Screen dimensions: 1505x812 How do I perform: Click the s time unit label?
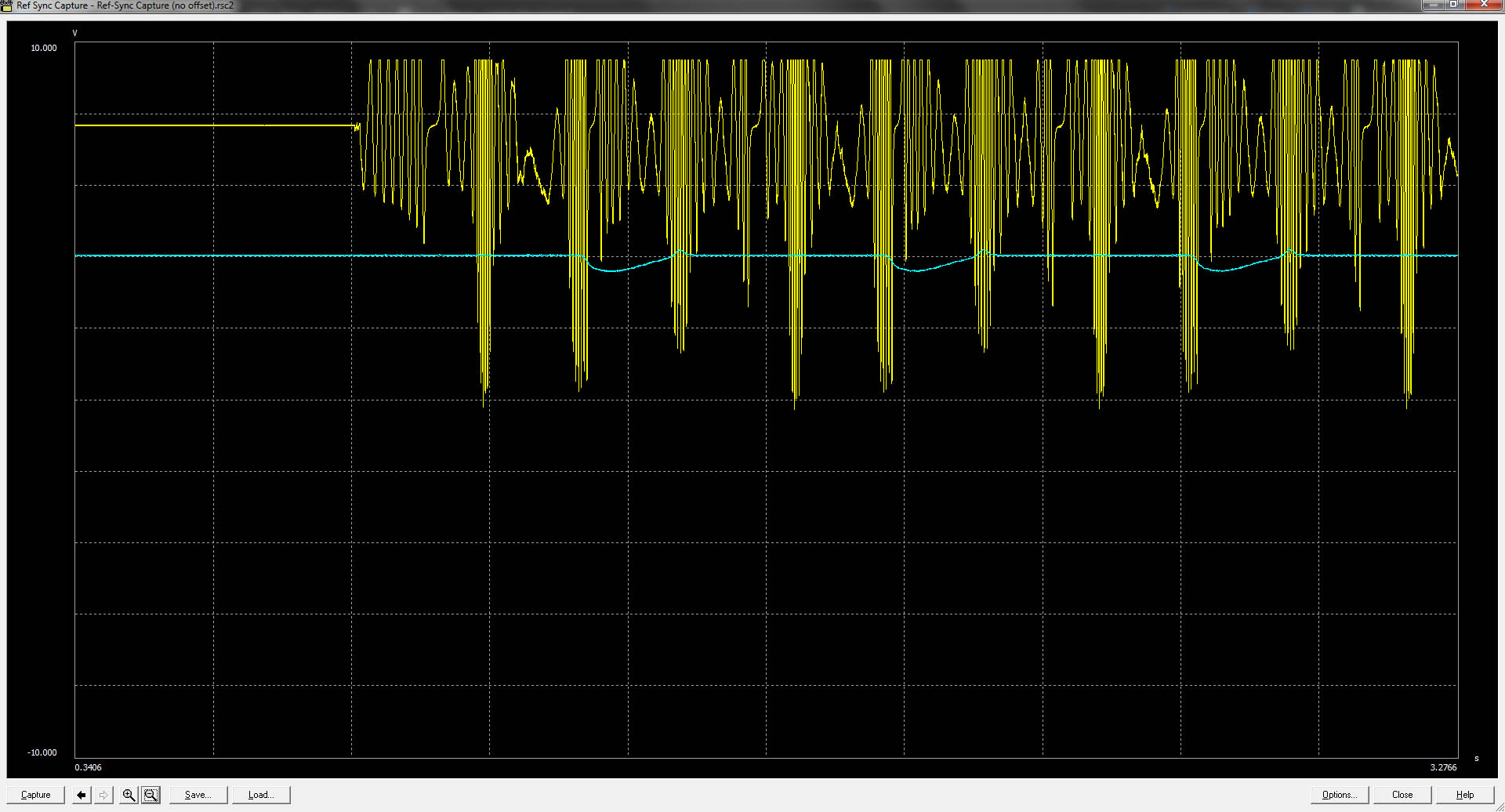tap(1477, 759)
